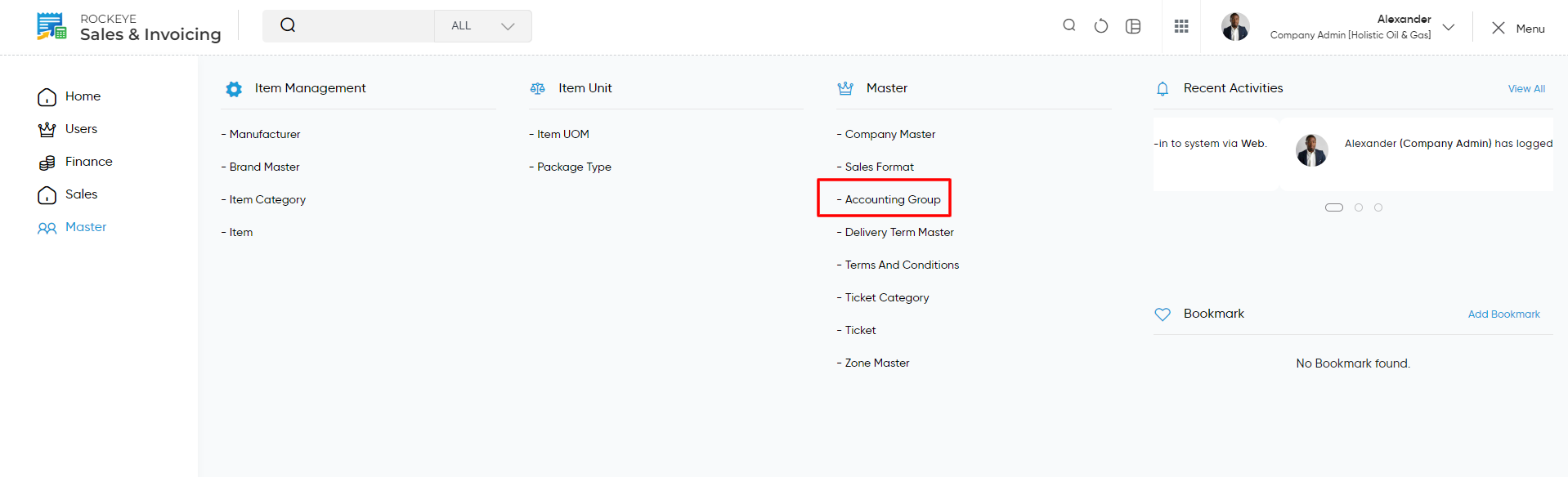Viewport: 1568px width, 477px height.
Task: Expand the Alexander user account chevron
Action: [x=1449, y=27]
